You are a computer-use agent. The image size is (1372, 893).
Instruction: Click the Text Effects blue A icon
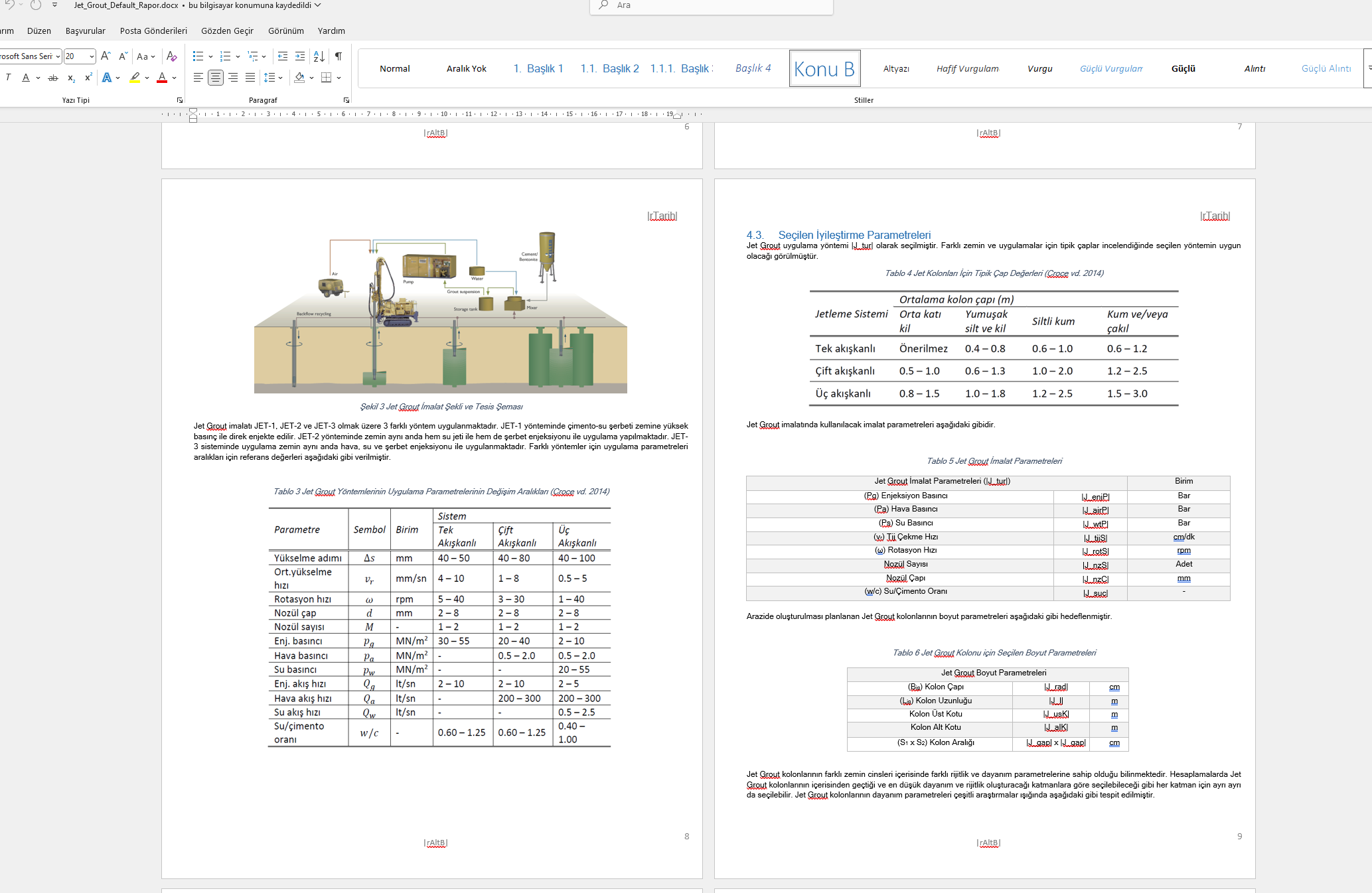107,78
